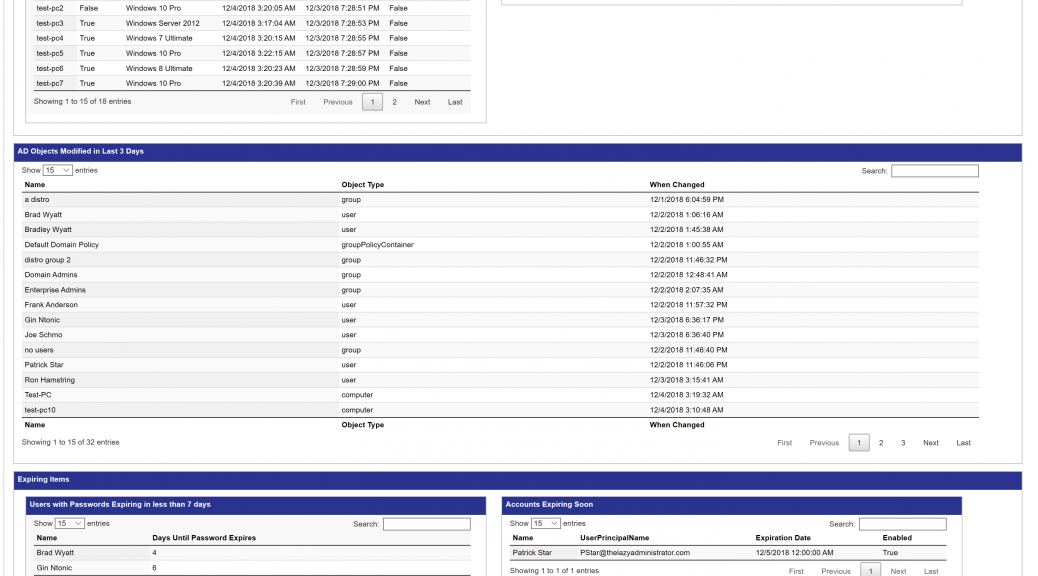Click First in AD Objects Modified pagination
Screen dimensions: 1038x576
pyautogui.click(x=784, y=443)
